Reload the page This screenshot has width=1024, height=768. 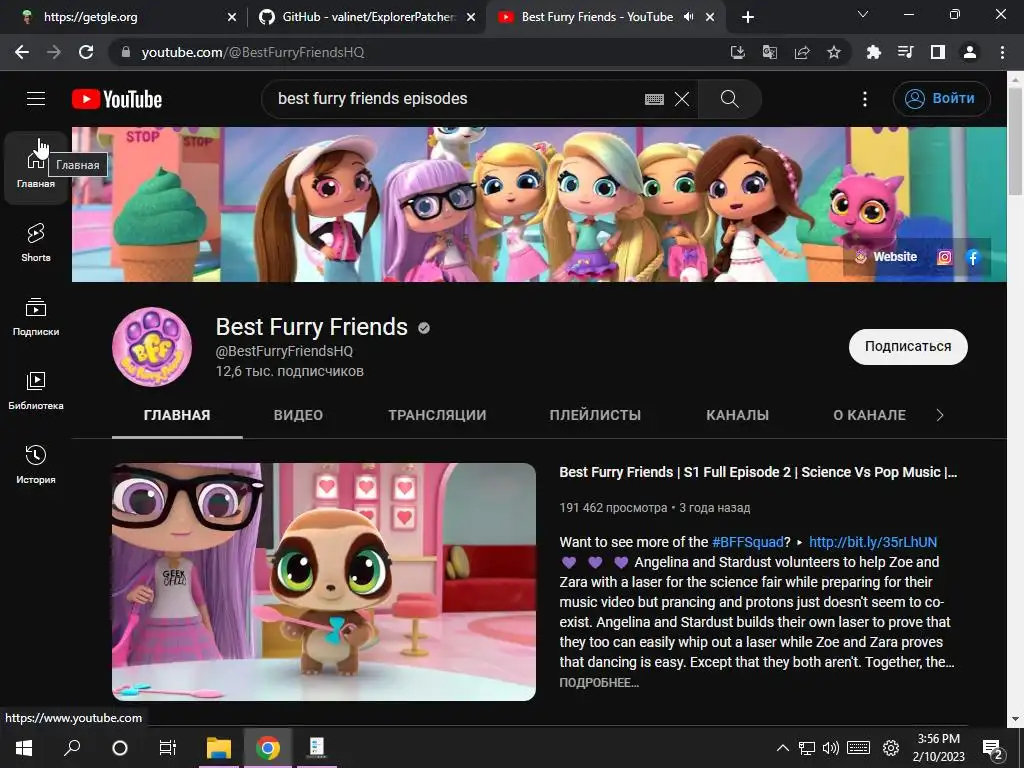[86, 52]
